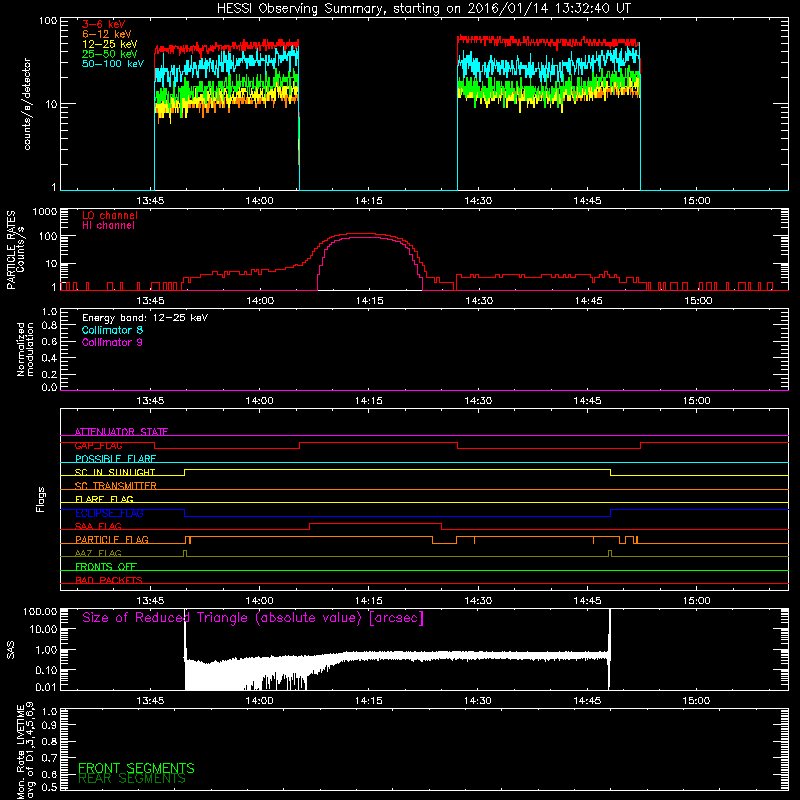Click the SC_TRANSMITTER flag label
Viewport: 800px width, 800px height.
[x=116, y=486]
